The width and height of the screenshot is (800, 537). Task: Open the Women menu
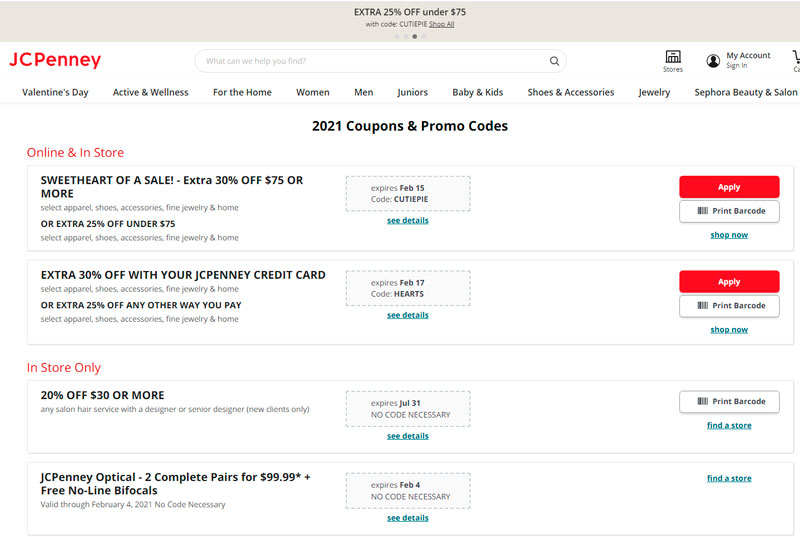click(x=313, y=92)
